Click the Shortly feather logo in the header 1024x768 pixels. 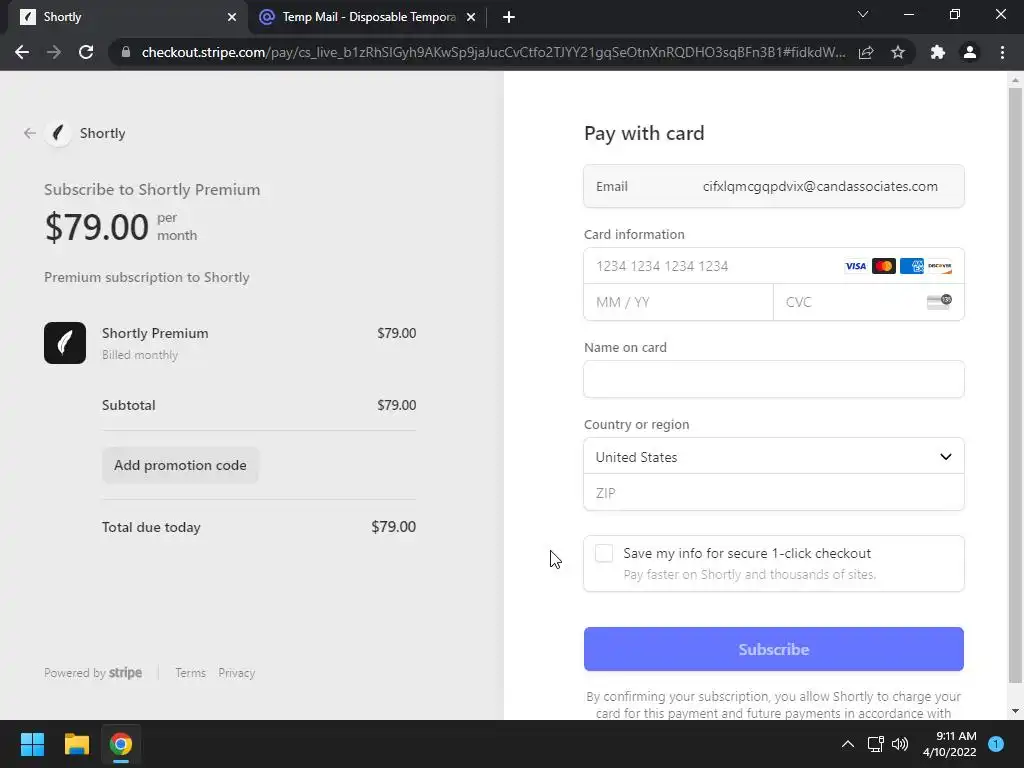58,133
